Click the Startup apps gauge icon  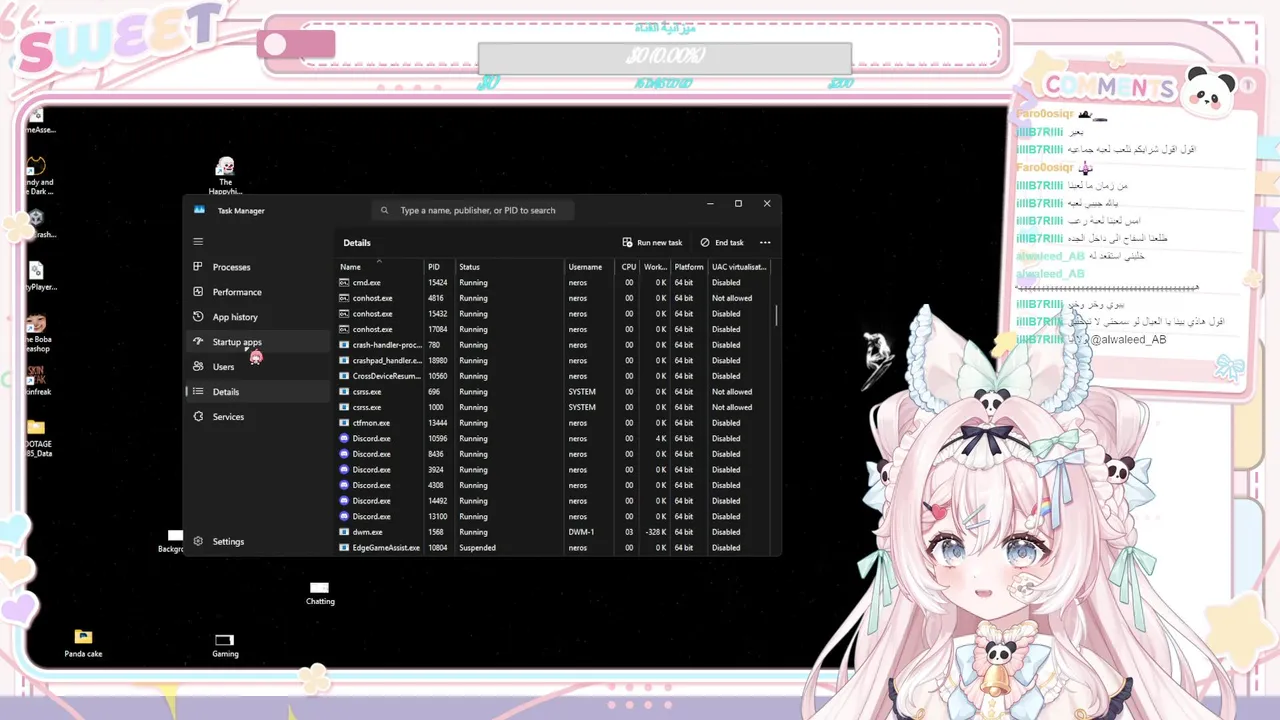198,342
